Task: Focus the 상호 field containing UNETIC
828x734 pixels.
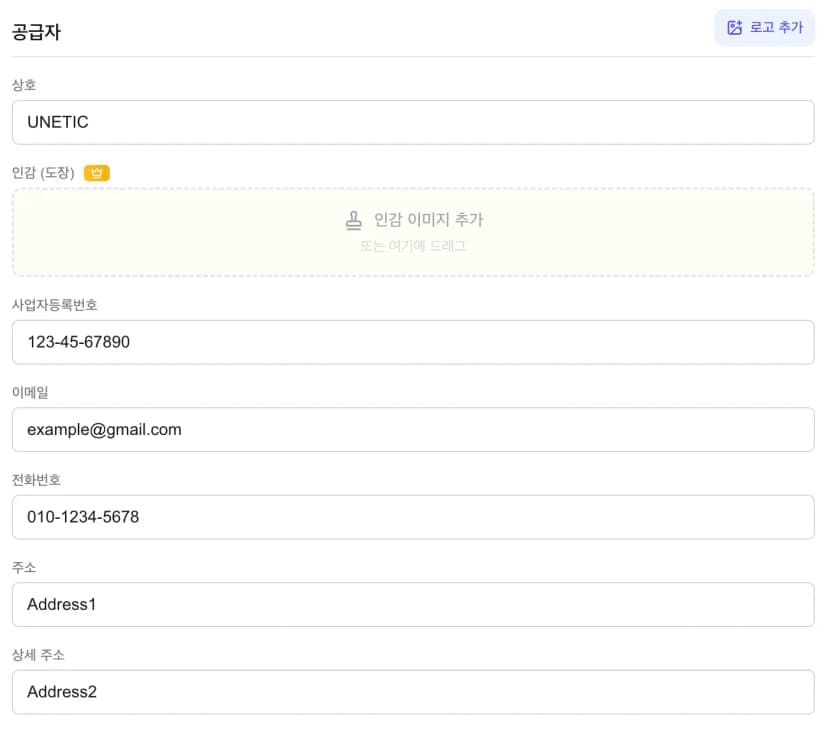Action: [x=413, y=122]
